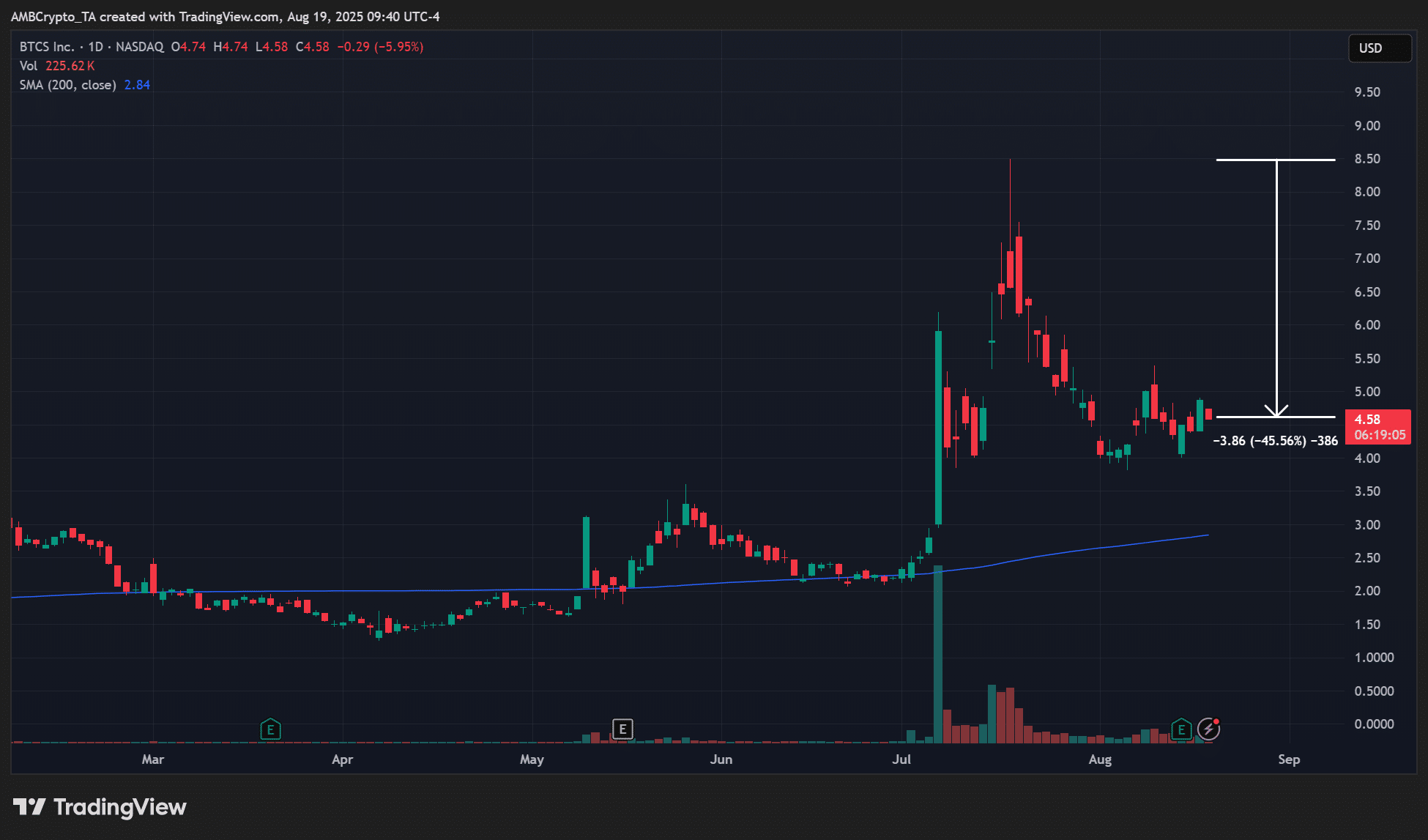Click the TradingView logo at the bottom left
Image resolution: width=1428 pixels, height=840 pixels.
(100, 807)
